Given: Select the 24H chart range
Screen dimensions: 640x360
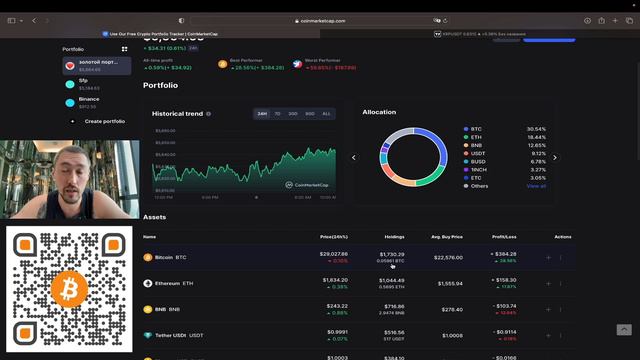Looking at the screenshot, I should 262,114.
